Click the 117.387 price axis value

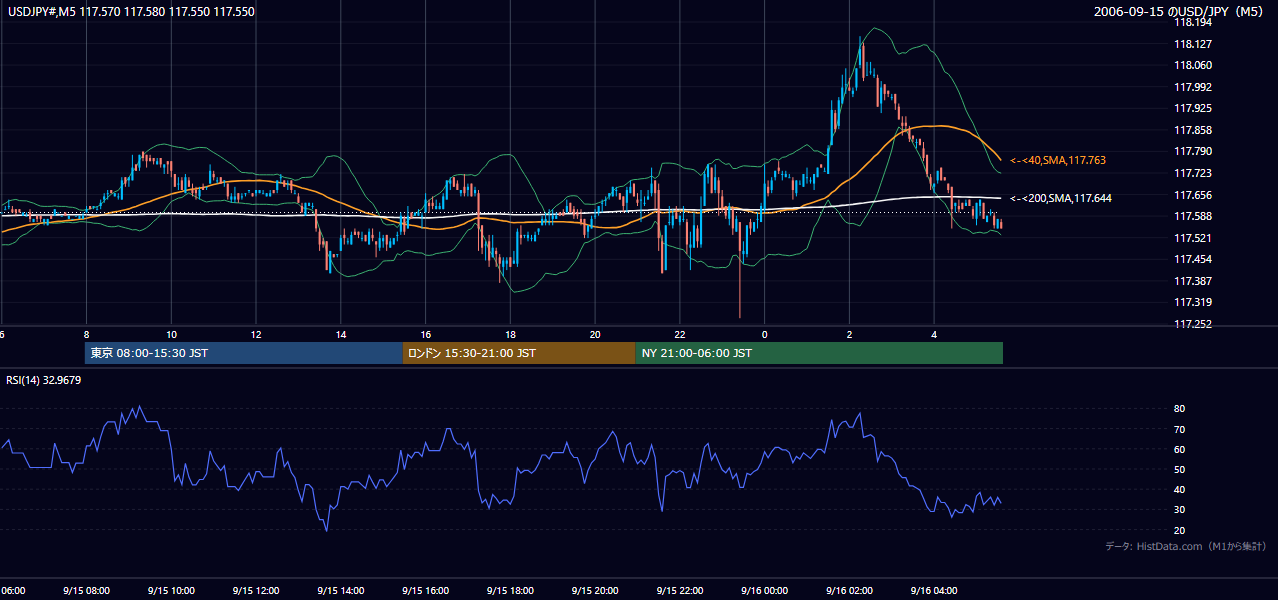1192,281
